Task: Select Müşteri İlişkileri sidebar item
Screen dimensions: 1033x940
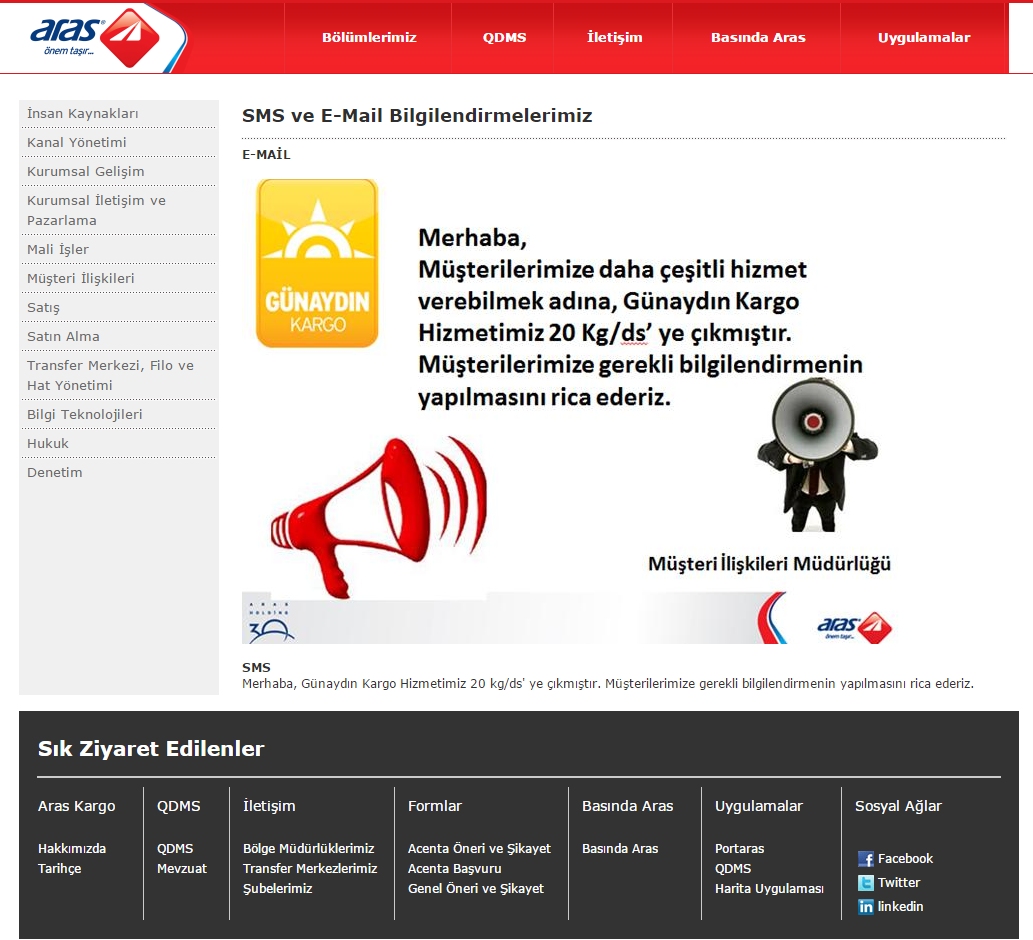Action: (119, 278)
